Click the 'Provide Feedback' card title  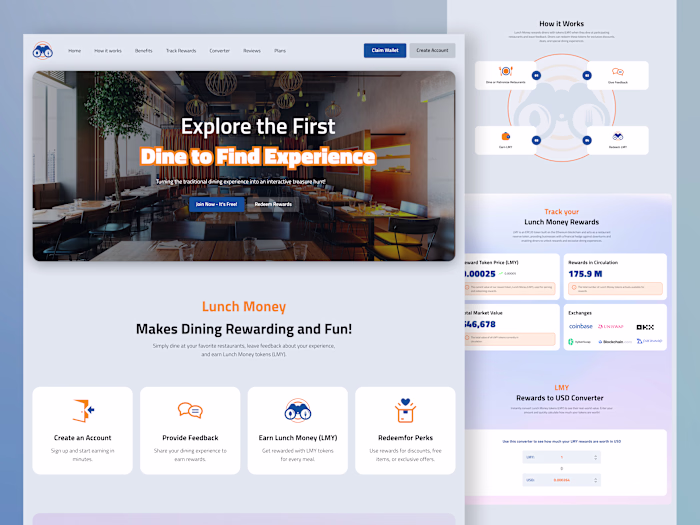point(190,438)
